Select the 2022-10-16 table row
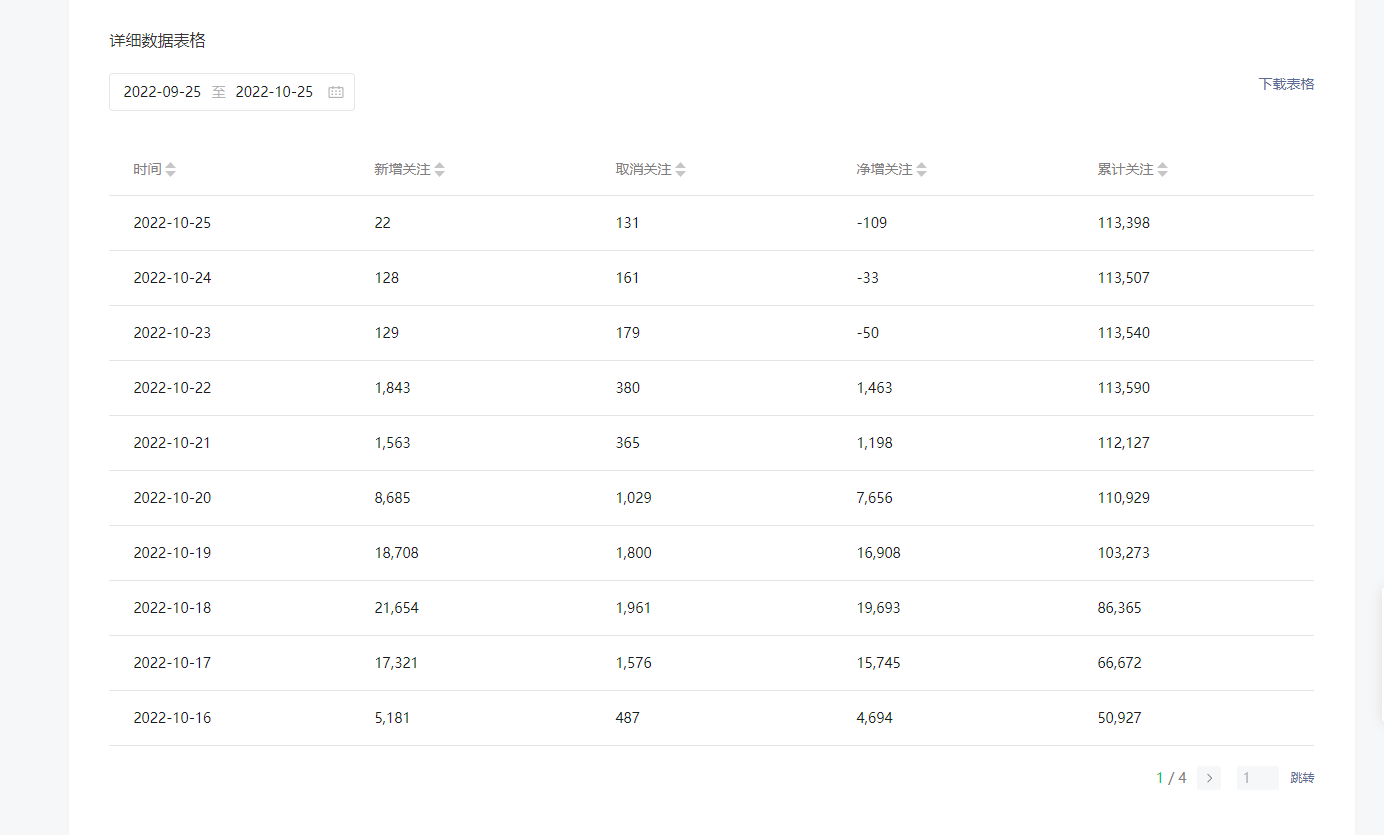Viewport: 1384px width, 835px height. tap(711, 718)
